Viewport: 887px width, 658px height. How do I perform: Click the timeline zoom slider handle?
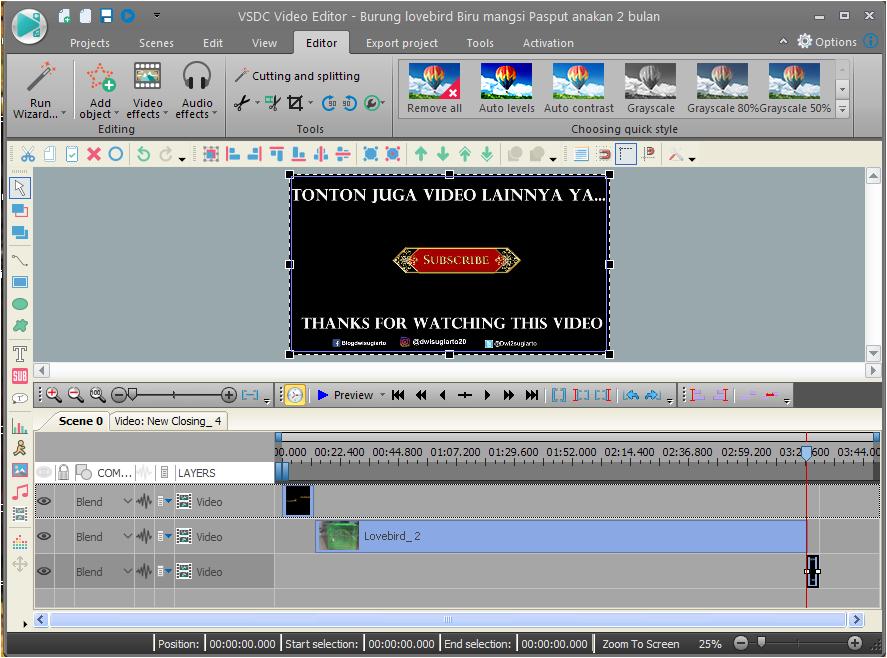coord(132,394)
